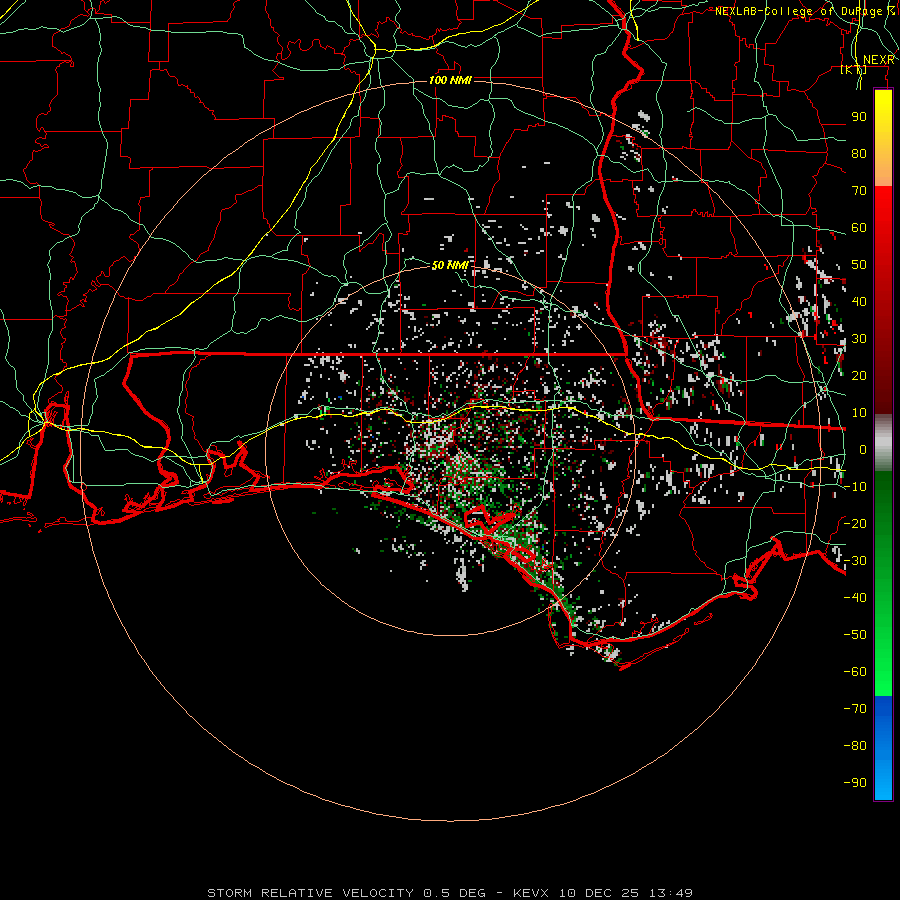The height and width of the screenshot is (900, 900).
Task: Click the 40 value on the velocity scale
Action: [x=859, y=302]
